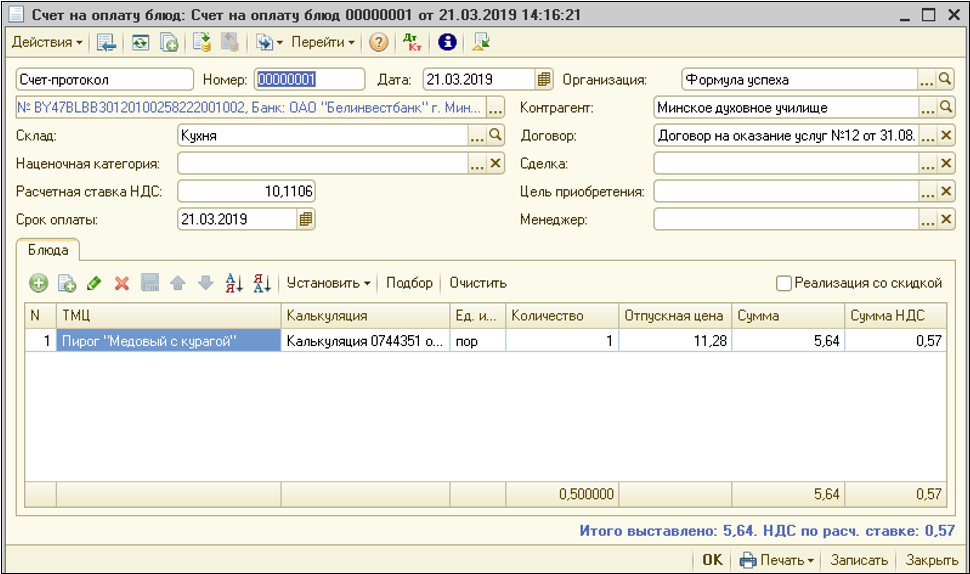Expand the Установить dropdown

[328, 283]
